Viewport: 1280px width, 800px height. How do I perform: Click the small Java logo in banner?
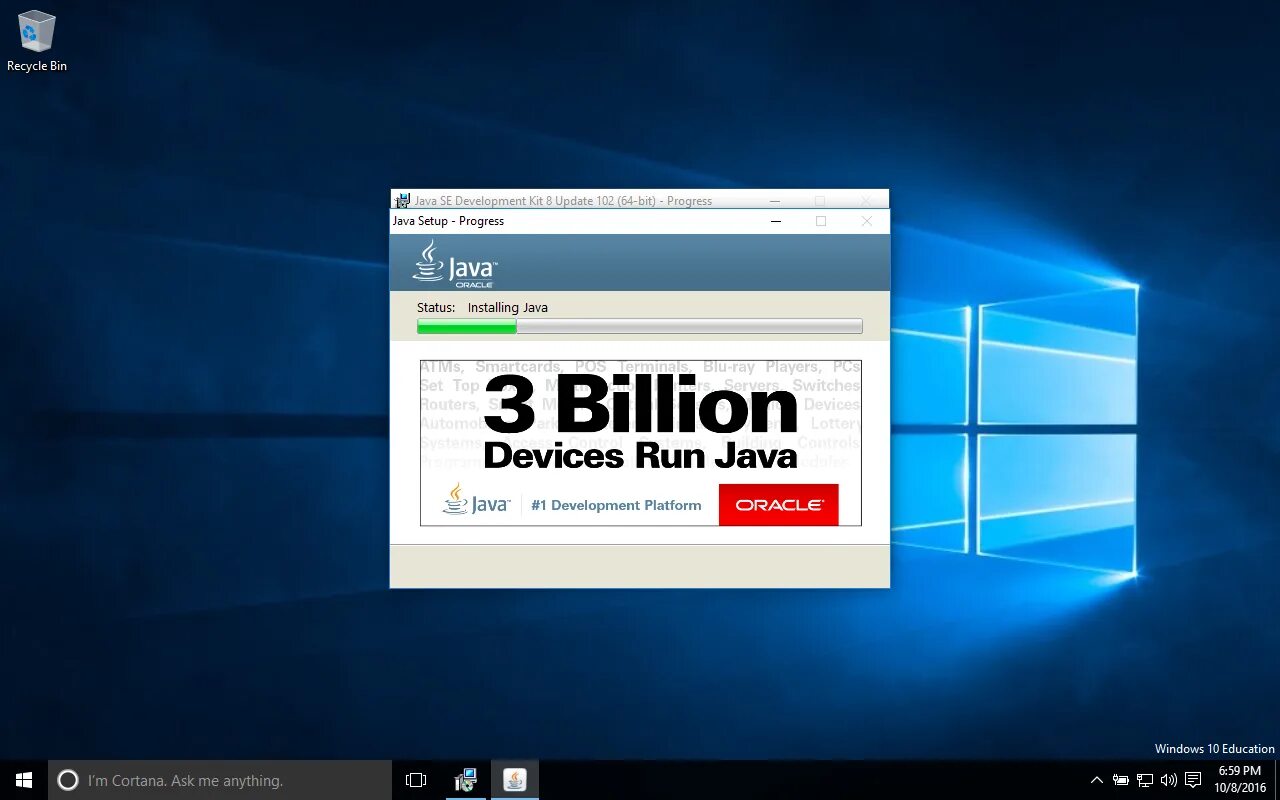tap(477, 499)
